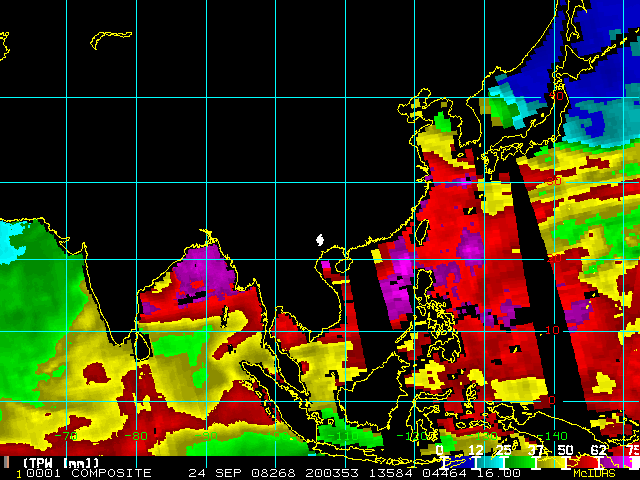Click the legend tick label '12'

[476, 450]
